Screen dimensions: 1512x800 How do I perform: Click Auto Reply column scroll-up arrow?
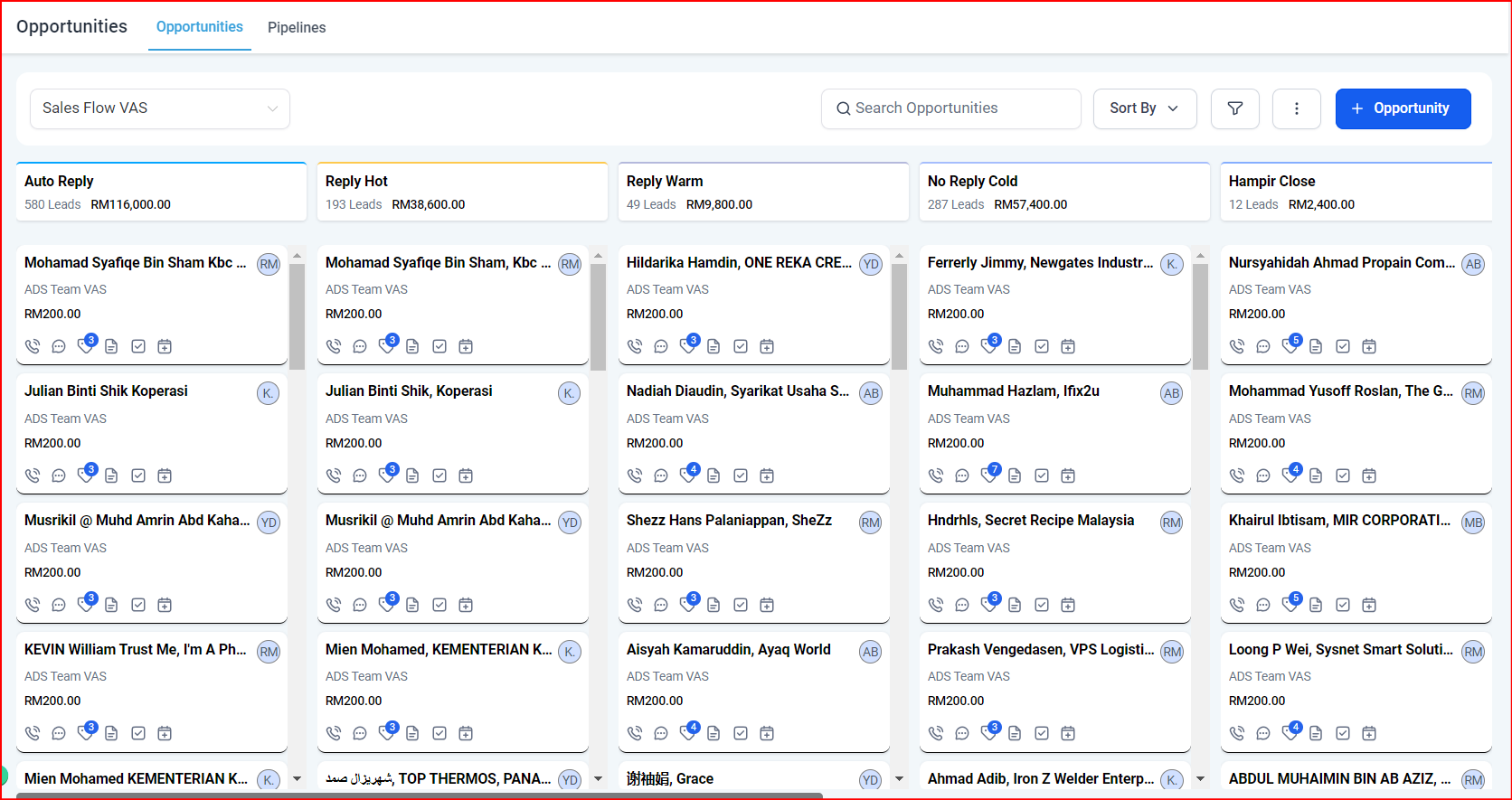tap(297, 257)
